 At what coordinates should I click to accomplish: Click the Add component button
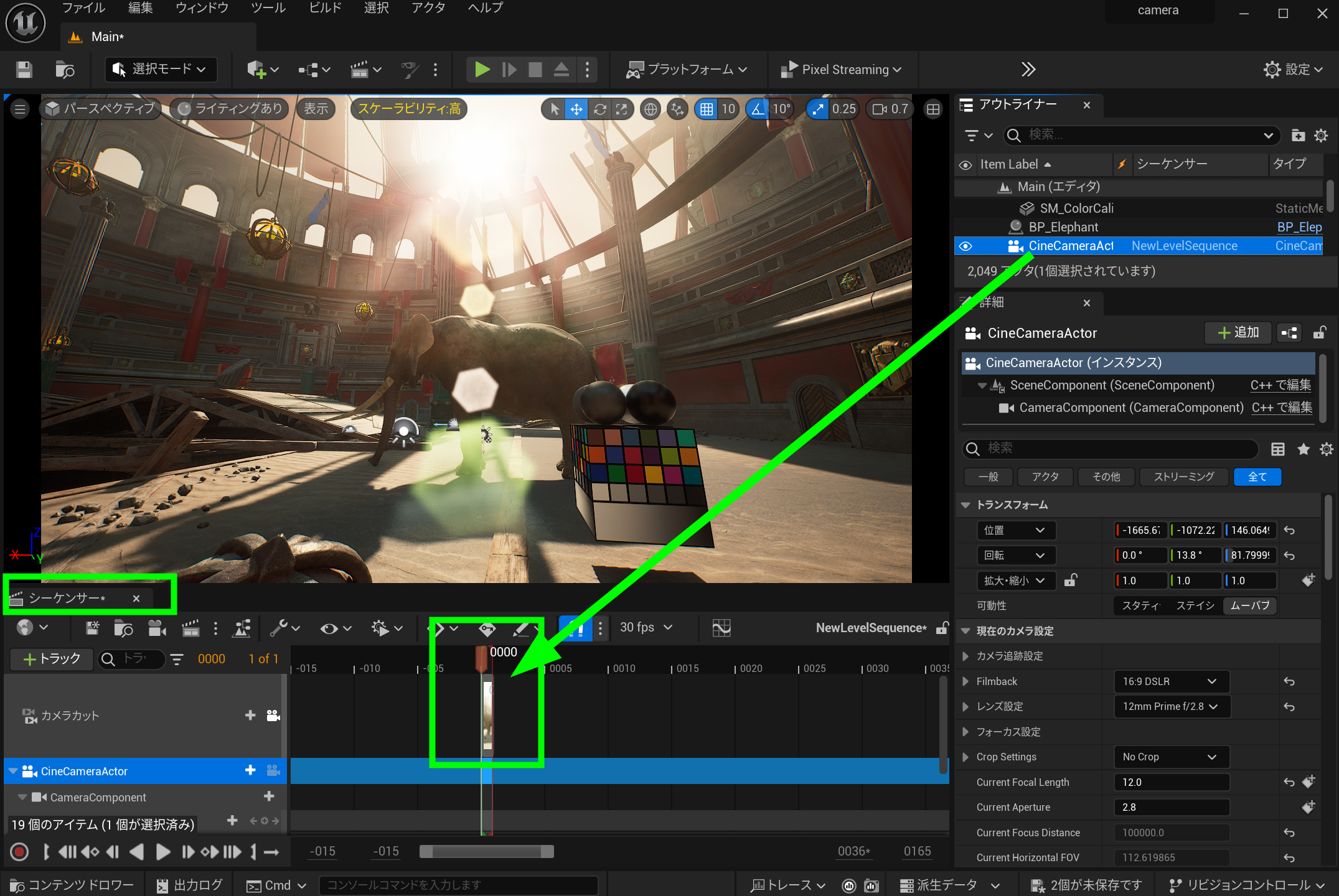[x=1238, y=333]
